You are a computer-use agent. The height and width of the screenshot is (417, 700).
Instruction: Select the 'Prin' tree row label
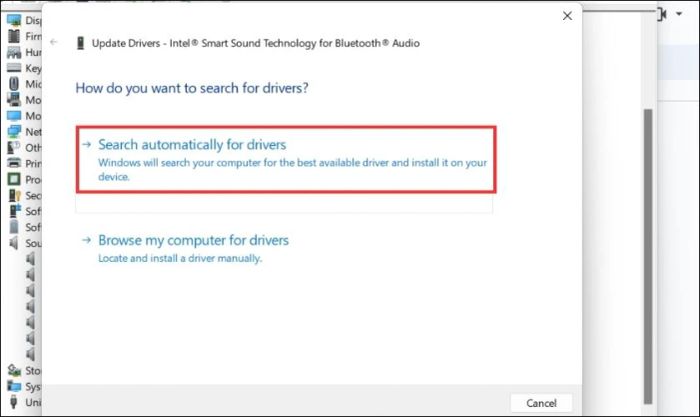click(33, 163)
